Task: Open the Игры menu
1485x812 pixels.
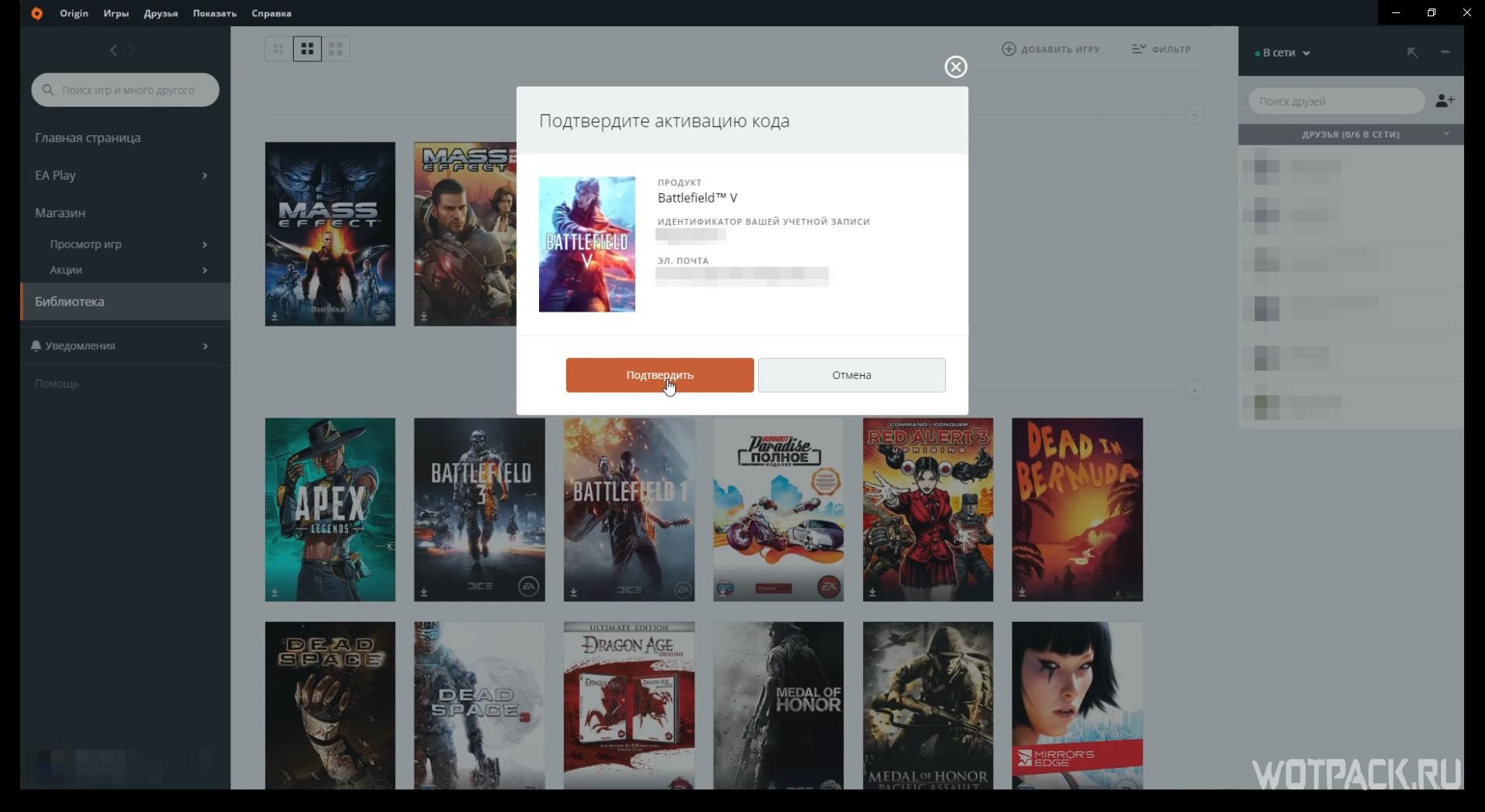Action: click(x=116, y=13)
